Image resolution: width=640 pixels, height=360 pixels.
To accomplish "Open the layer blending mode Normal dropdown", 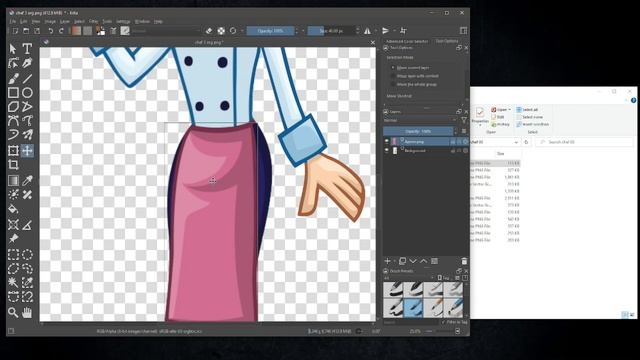I will coord(420,120).
